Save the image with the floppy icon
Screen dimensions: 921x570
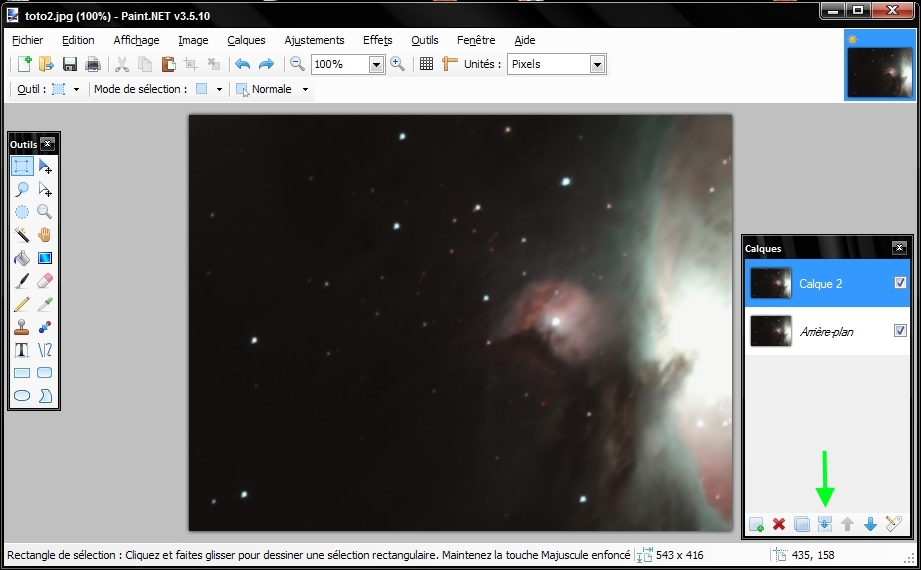click(x=70, y=63)
